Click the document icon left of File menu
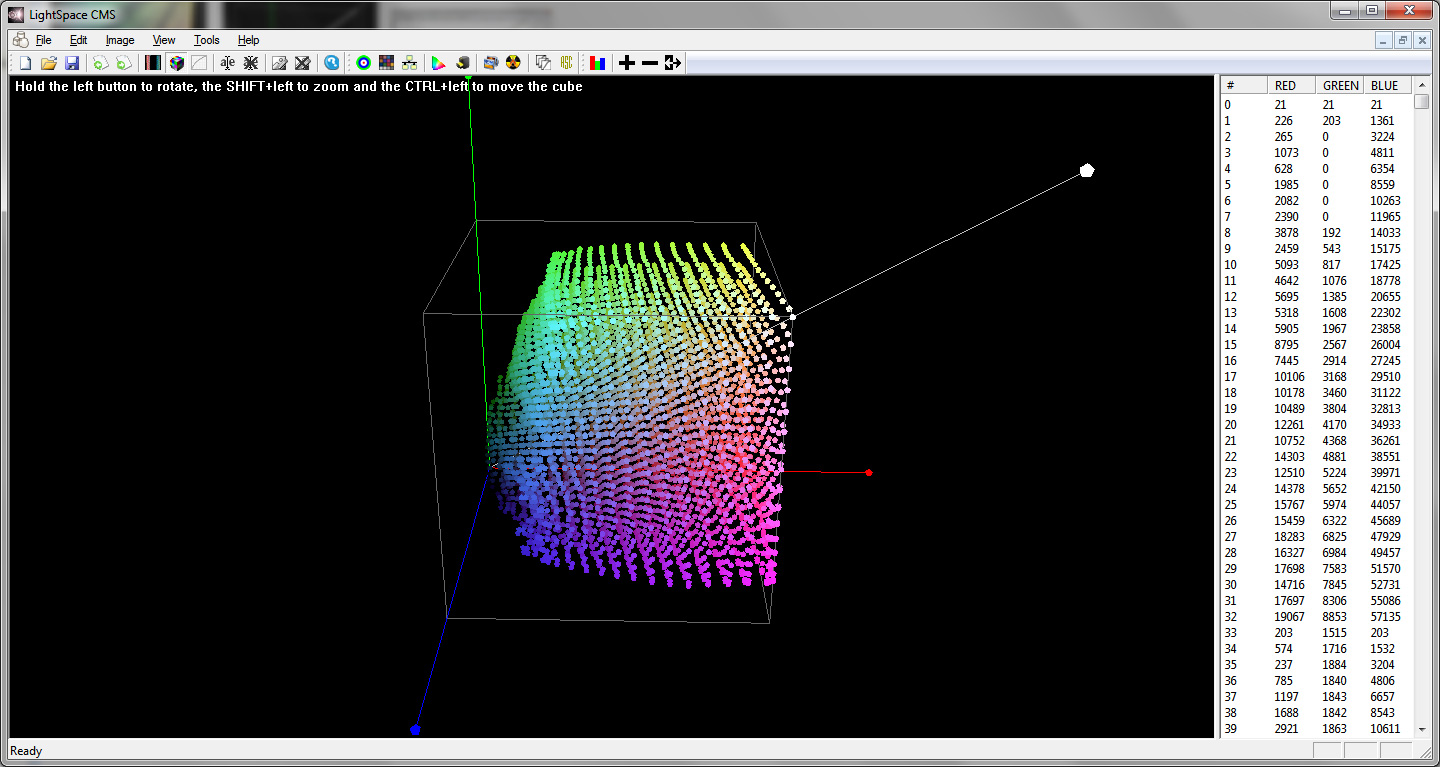Viewport: 1440px width, 767px height. coord(20,40)
